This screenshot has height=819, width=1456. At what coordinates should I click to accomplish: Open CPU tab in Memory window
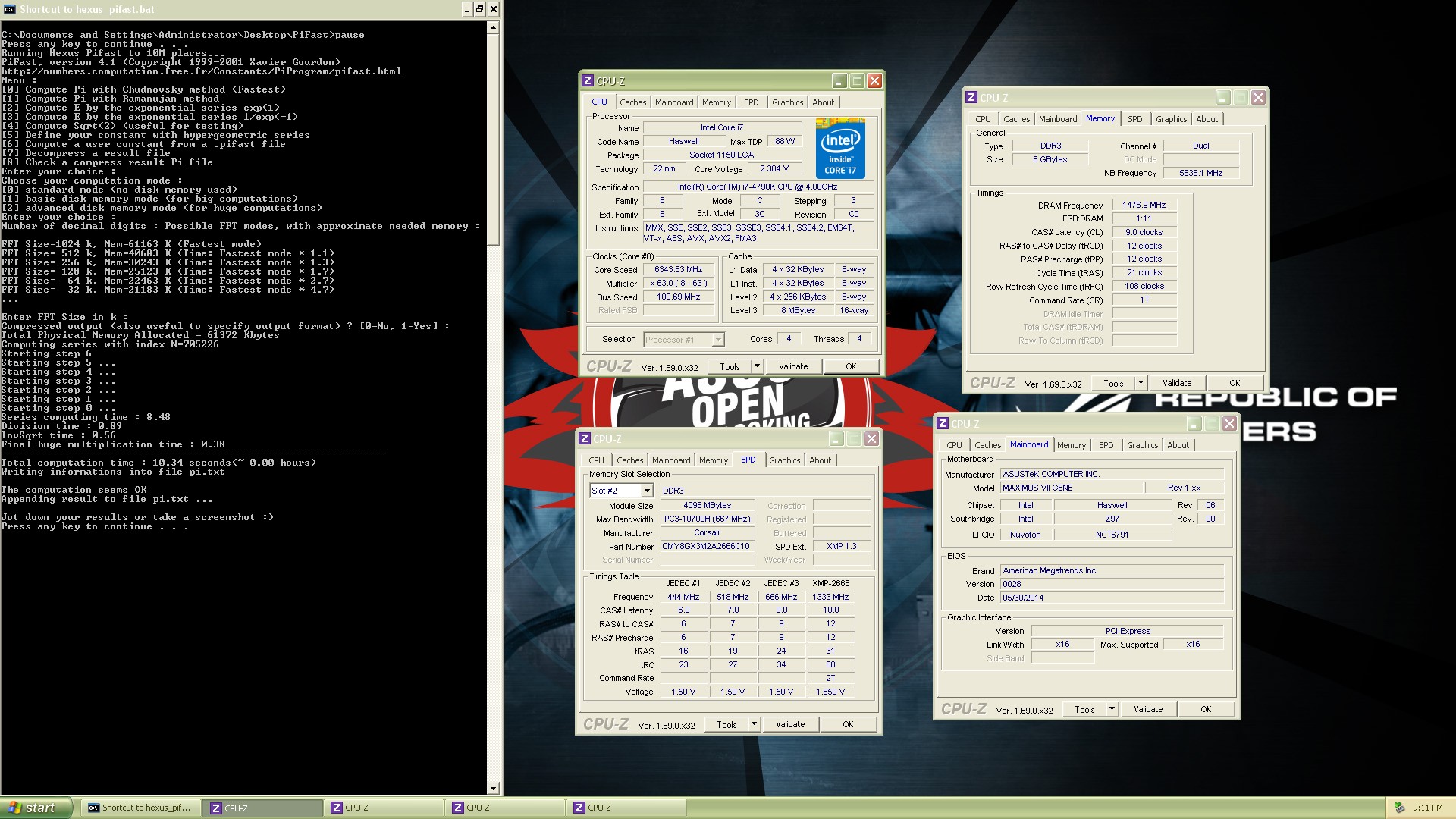pyautogui.click(x=983, y=119)
